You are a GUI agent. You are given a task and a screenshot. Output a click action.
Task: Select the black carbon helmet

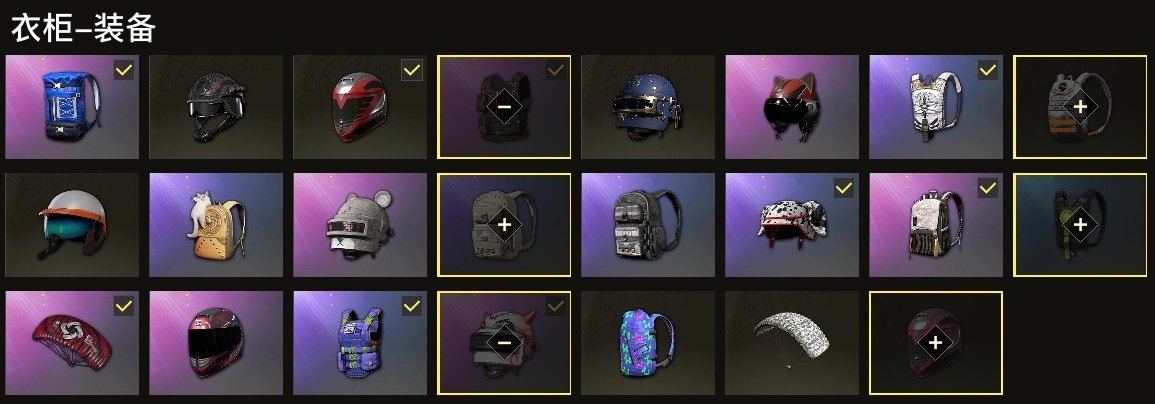click(x=216, y=107)
